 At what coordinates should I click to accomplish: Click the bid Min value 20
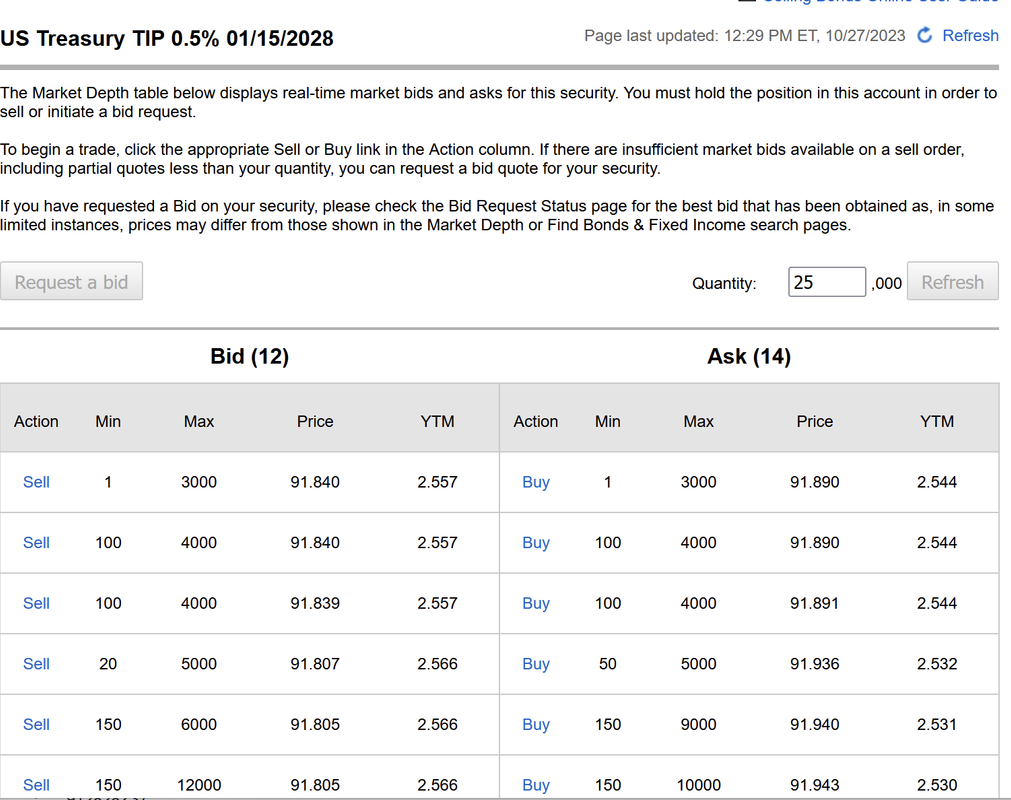(x=108, y=664)
